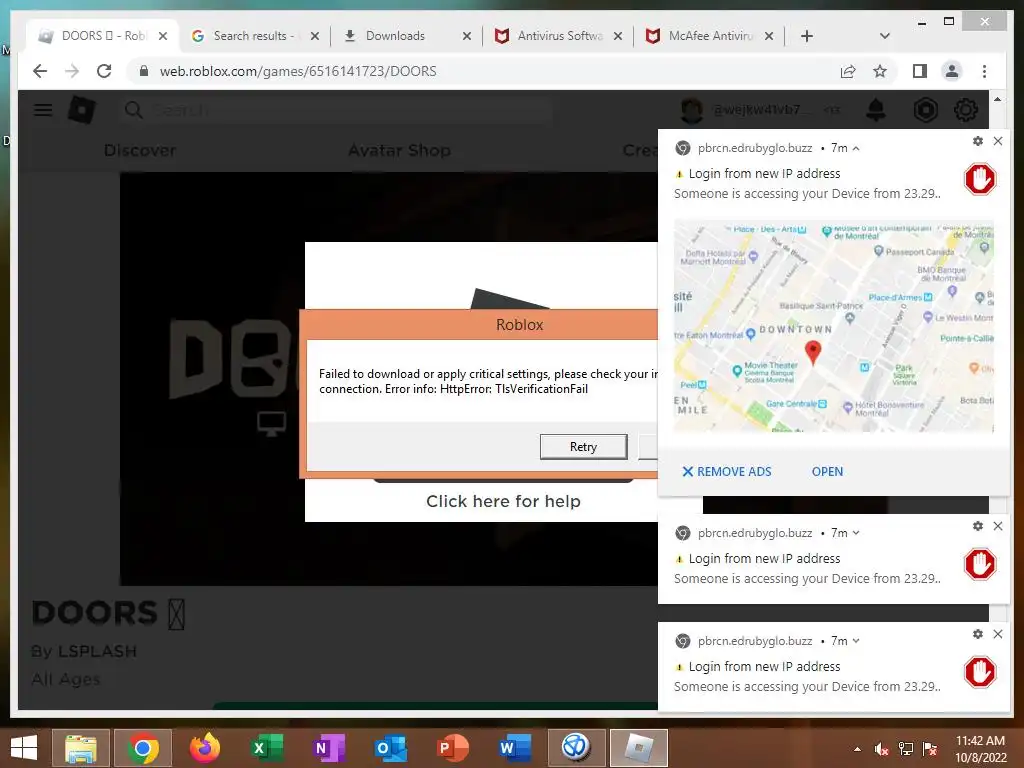Image resolution: width=1024 pixels, height=768 pixels.
Task: Close the McAfee Antivirus tab
Action: 769,36
